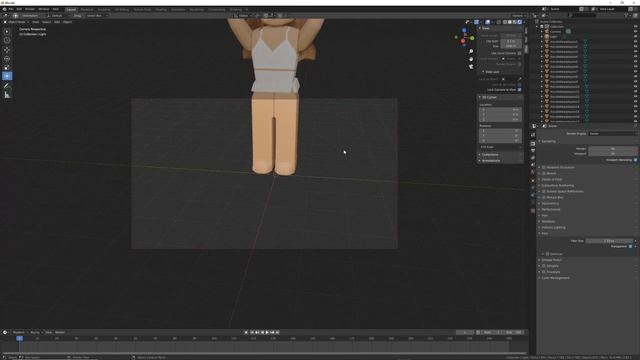Select the Measure tool

[x=7, y=95]
